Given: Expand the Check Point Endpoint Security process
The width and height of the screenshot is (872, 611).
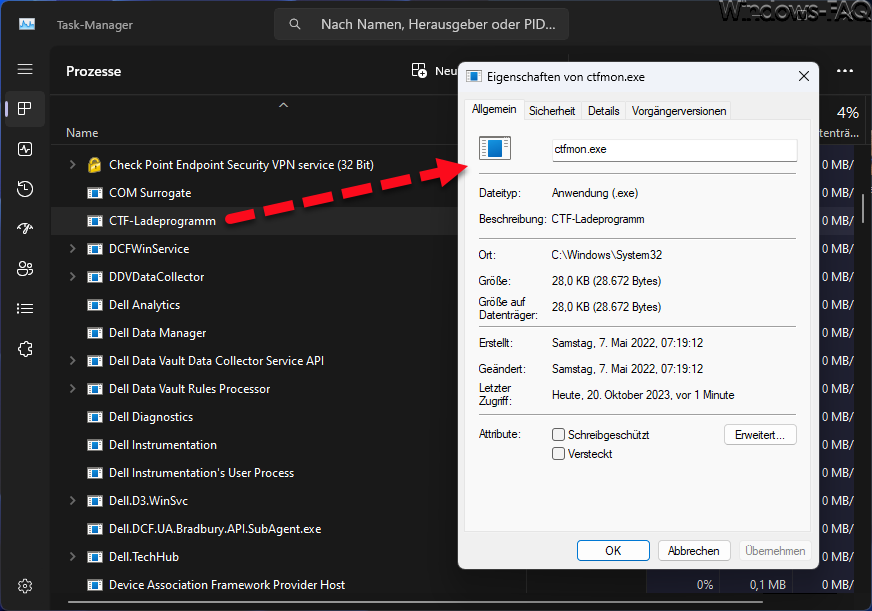Looking at the screenshot, I should pos(72,165).
